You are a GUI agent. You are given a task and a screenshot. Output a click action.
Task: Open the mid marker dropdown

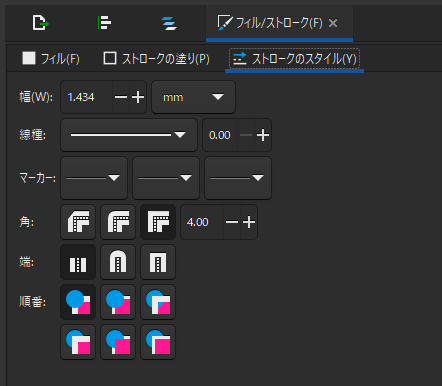[x=166, y=178]
